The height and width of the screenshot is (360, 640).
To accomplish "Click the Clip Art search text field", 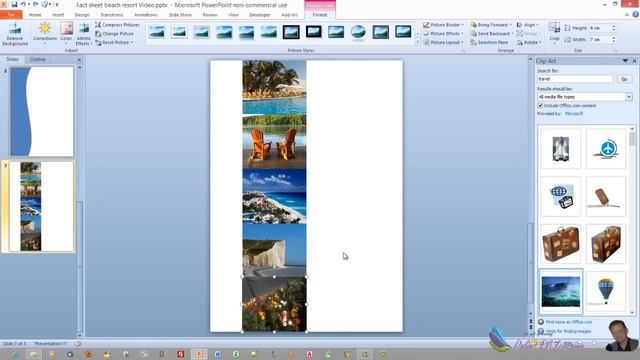I will 575,79.
